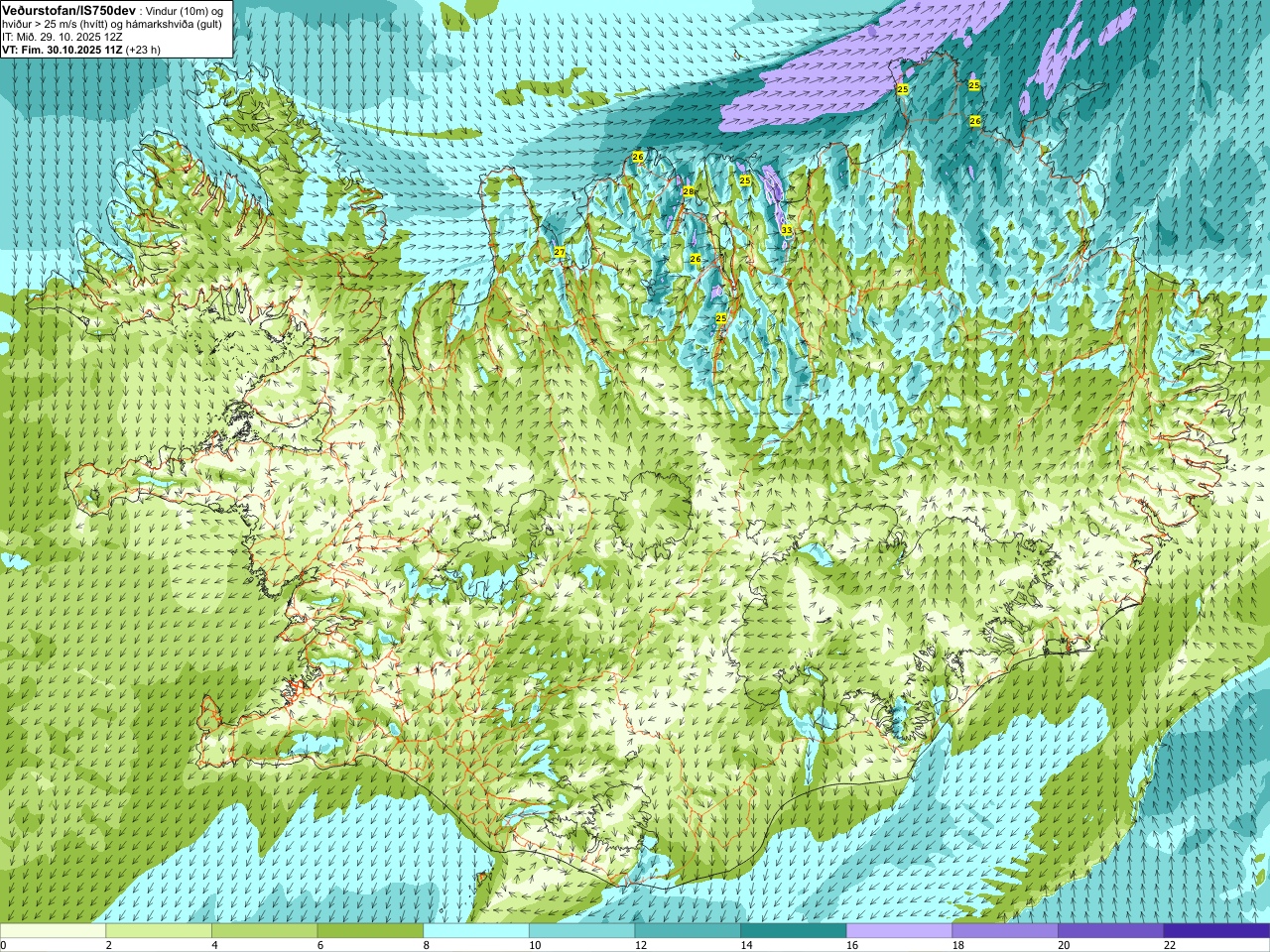This screenshot has width=1270, height=952.
Task: Click the legend scale number 16
Action: [x=852, y=945]
